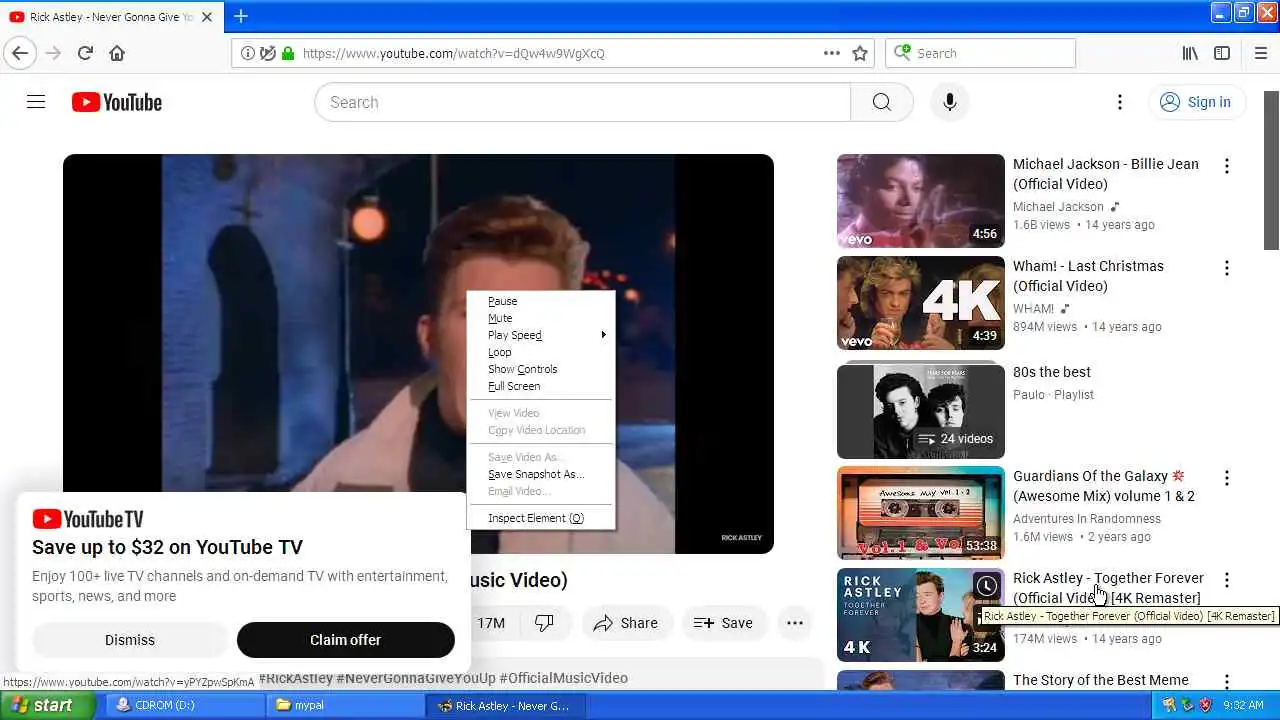Click the Sign in button
The image size is (1280, 720).
click(1195, 102)
